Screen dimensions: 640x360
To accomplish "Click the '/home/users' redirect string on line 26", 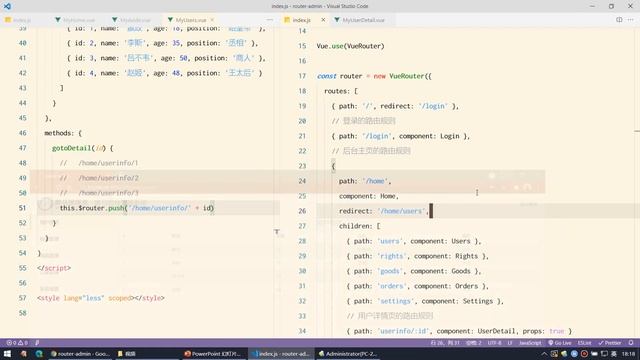I will (x=401, y=211).
